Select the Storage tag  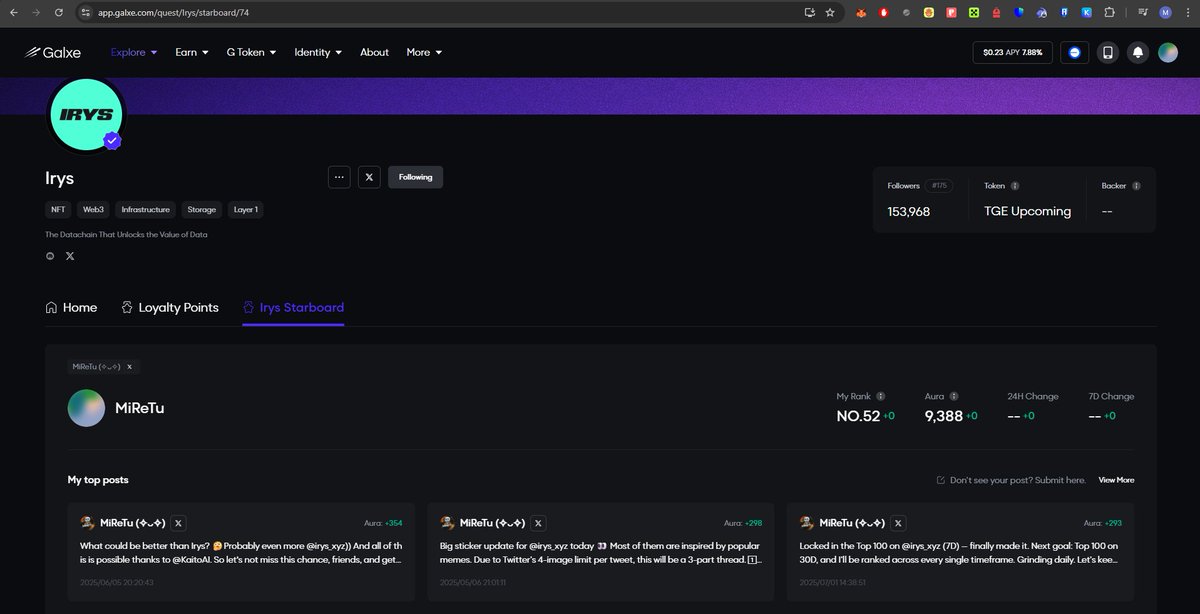tap(202, 210)
